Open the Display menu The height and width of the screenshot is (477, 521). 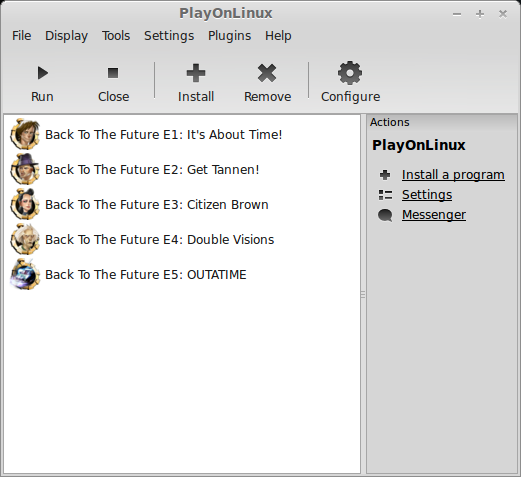66,35
